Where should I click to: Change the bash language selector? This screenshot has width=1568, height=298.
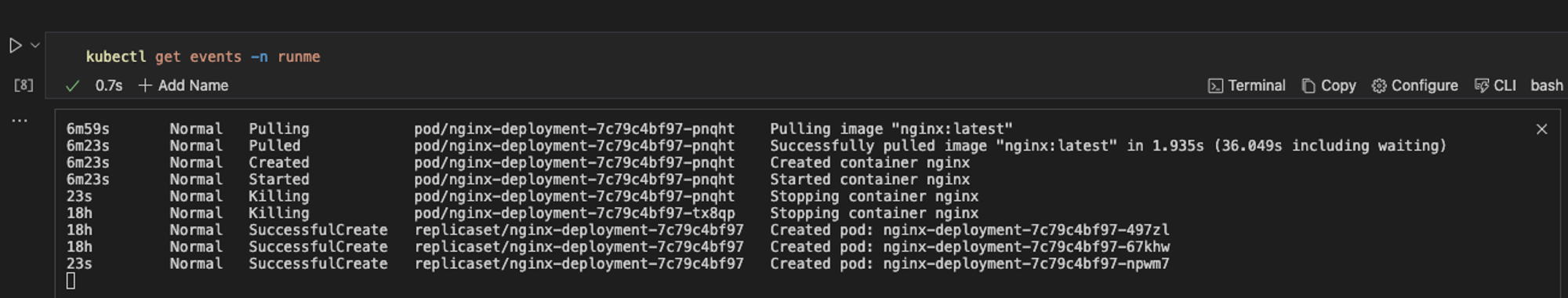1547,86
